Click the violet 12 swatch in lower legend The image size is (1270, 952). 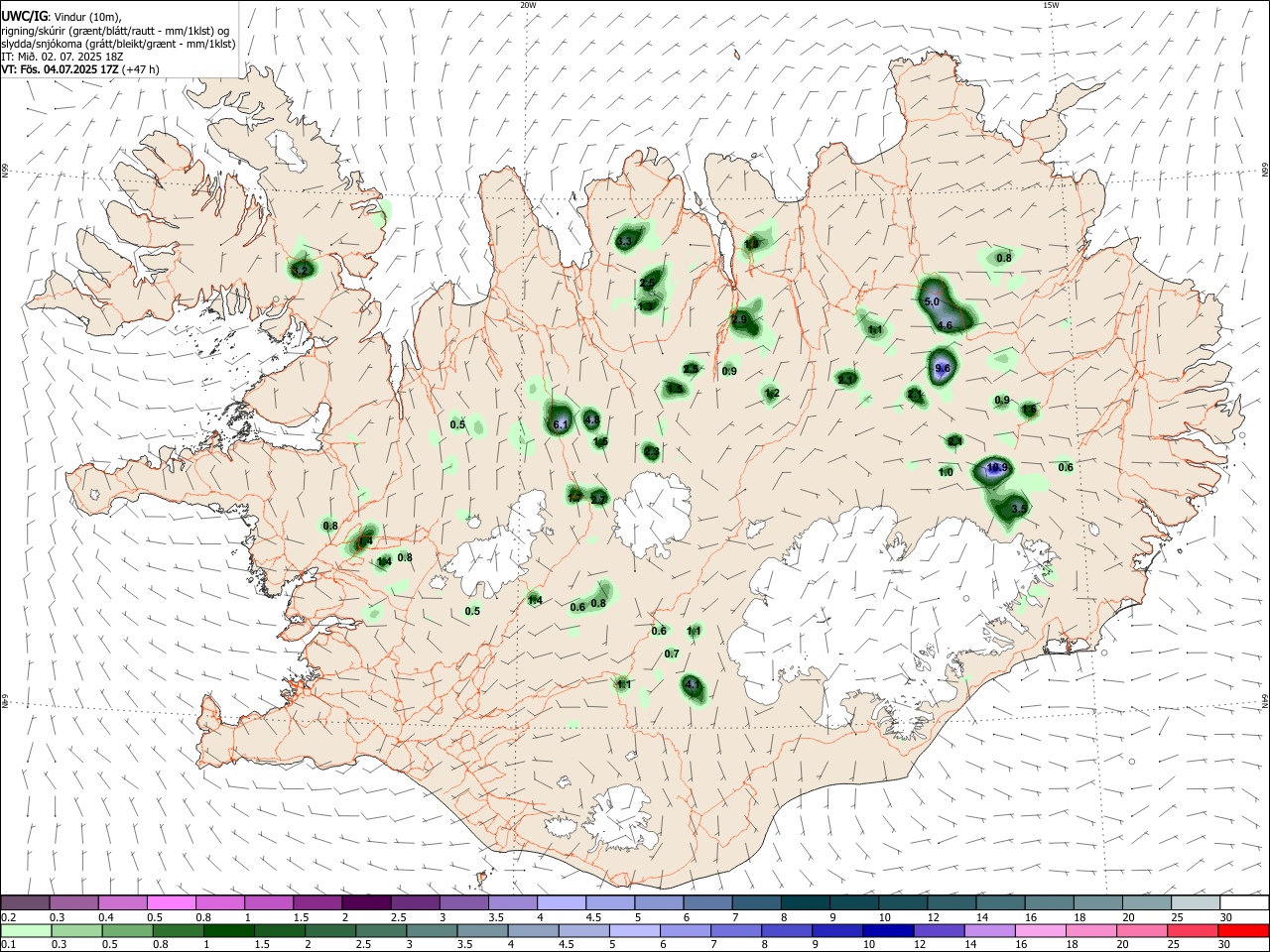[x=938, y=931]
